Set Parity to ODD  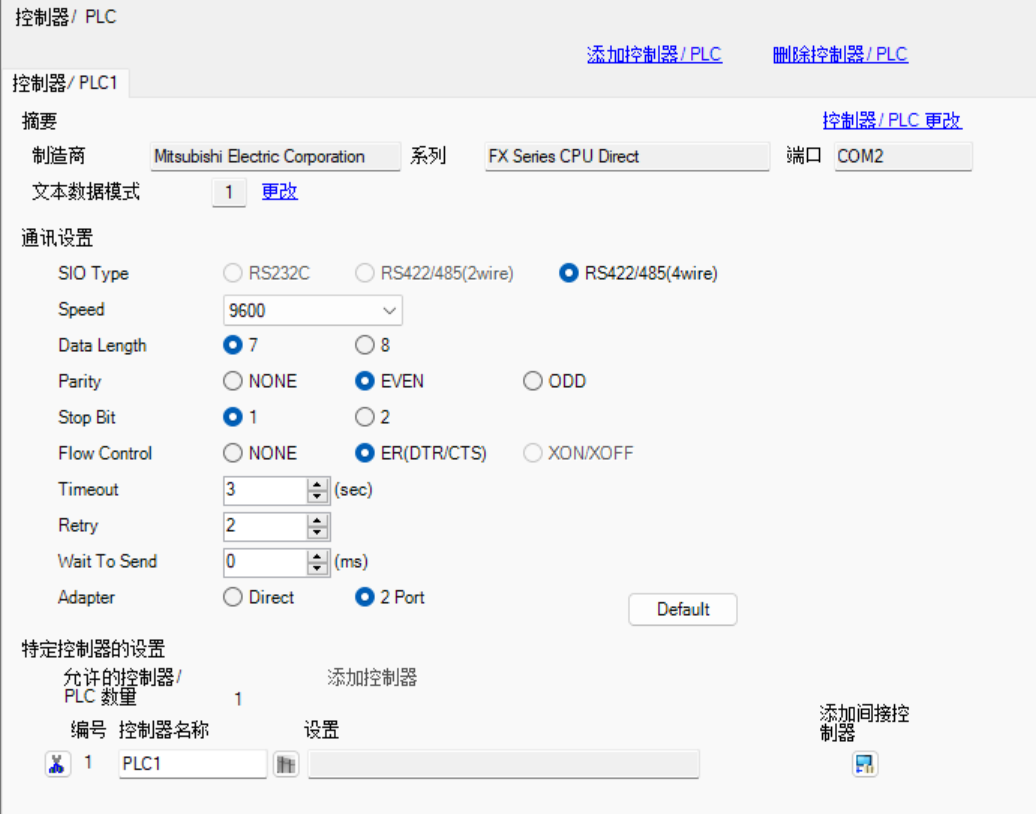[533, 382]
